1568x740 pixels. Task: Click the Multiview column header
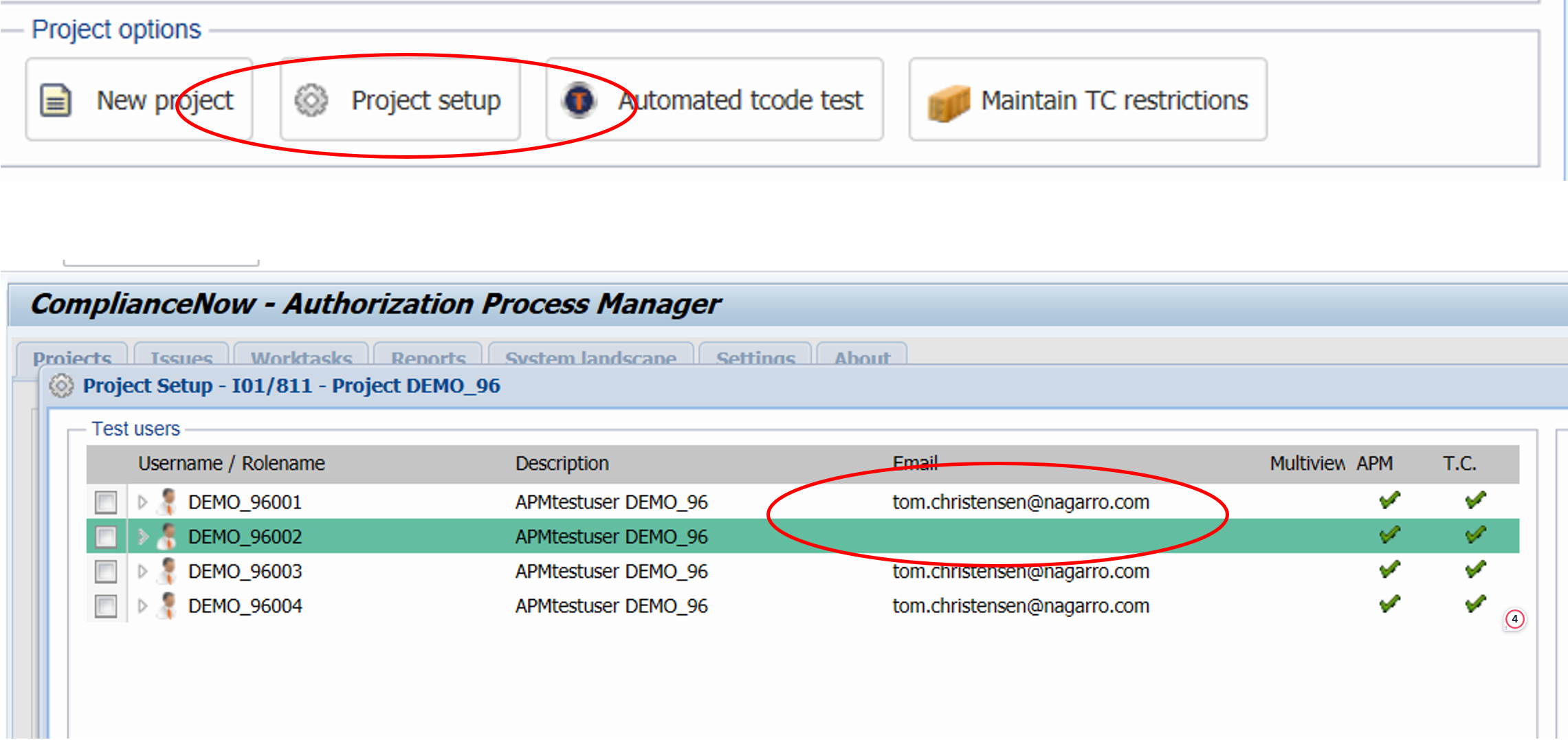click(x=1307, y=463)
